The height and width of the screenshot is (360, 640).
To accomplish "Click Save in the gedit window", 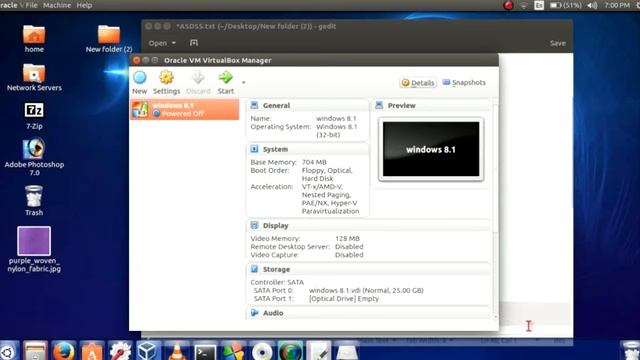I will coord(558,43).
